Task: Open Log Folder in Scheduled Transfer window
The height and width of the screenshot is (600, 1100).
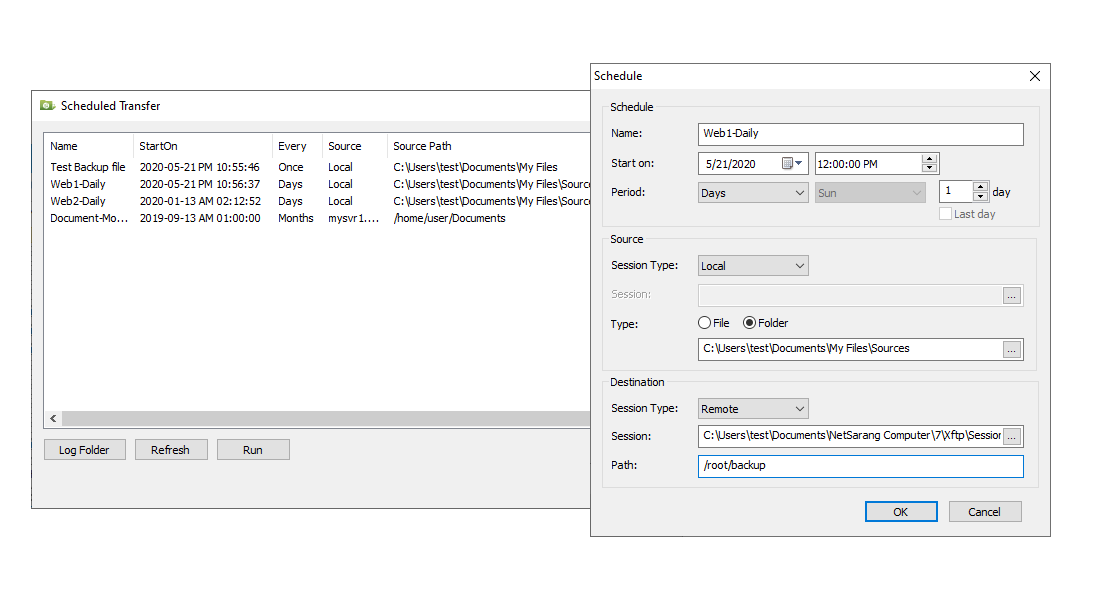Action: [85, 450]
